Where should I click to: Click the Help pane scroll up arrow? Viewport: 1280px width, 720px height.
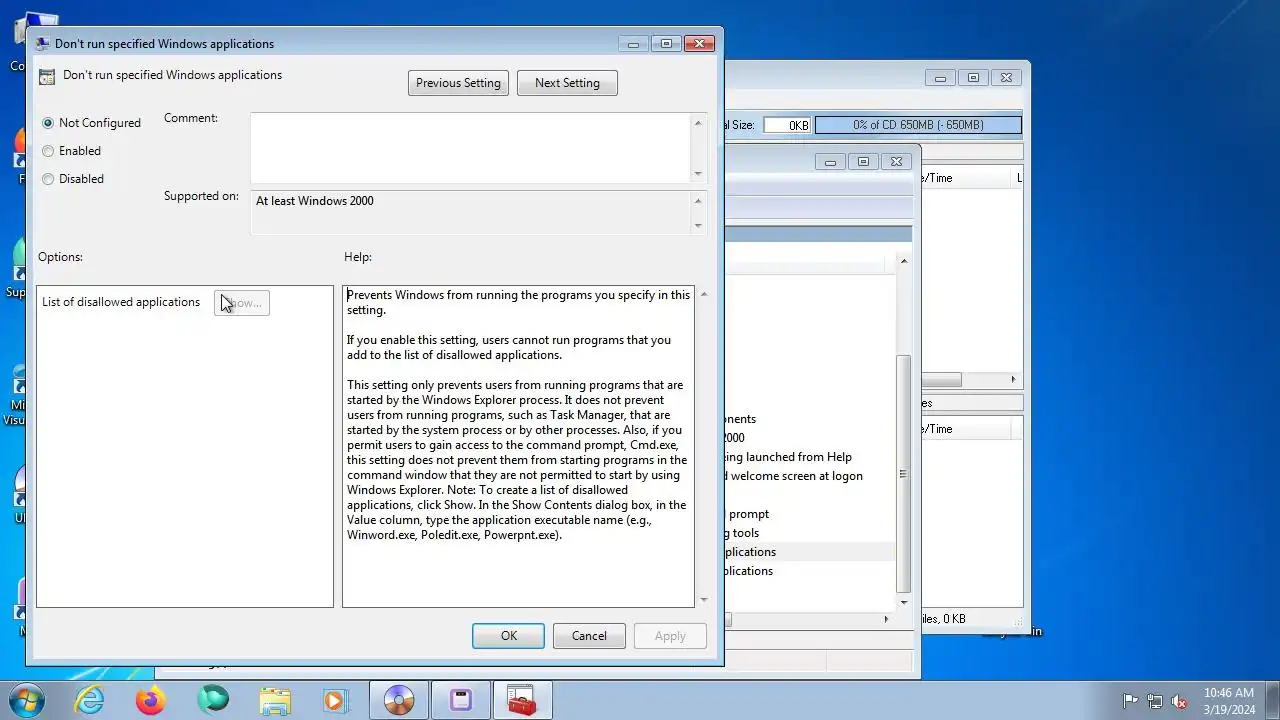tap(704, 295)
